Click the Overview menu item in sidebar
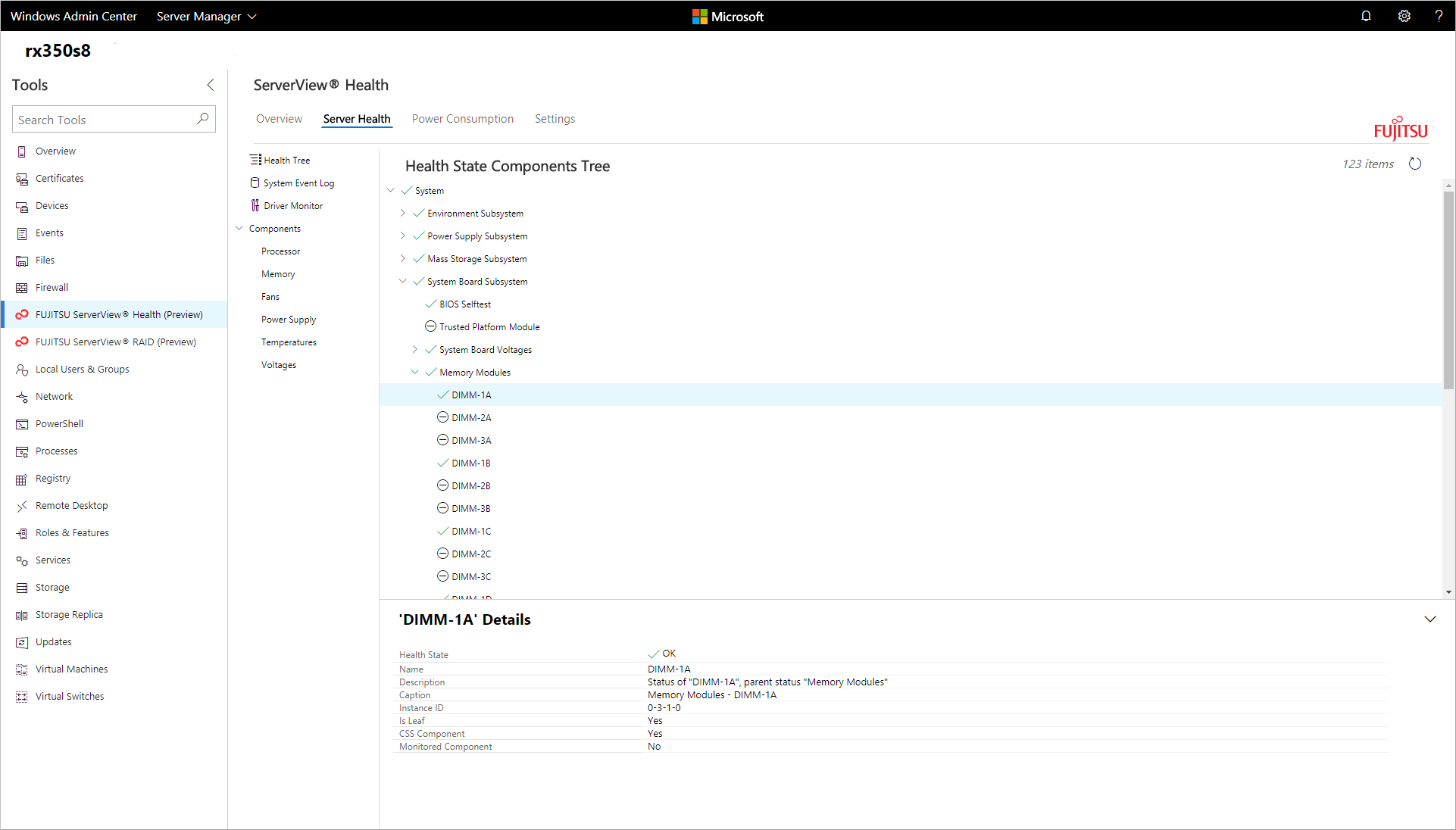 [55, 150]
